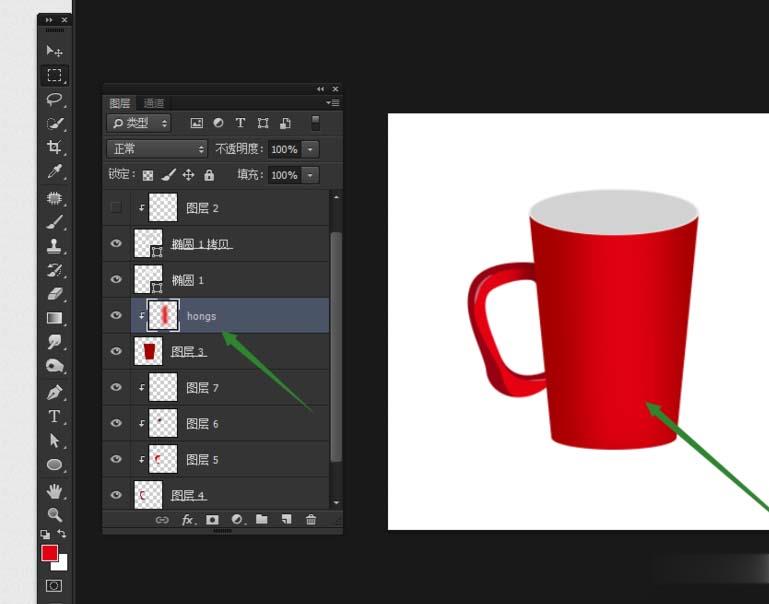Toggle visibility of 椭圆 1 layer
The height and width of the screenshot is (604, 769).
116,280
